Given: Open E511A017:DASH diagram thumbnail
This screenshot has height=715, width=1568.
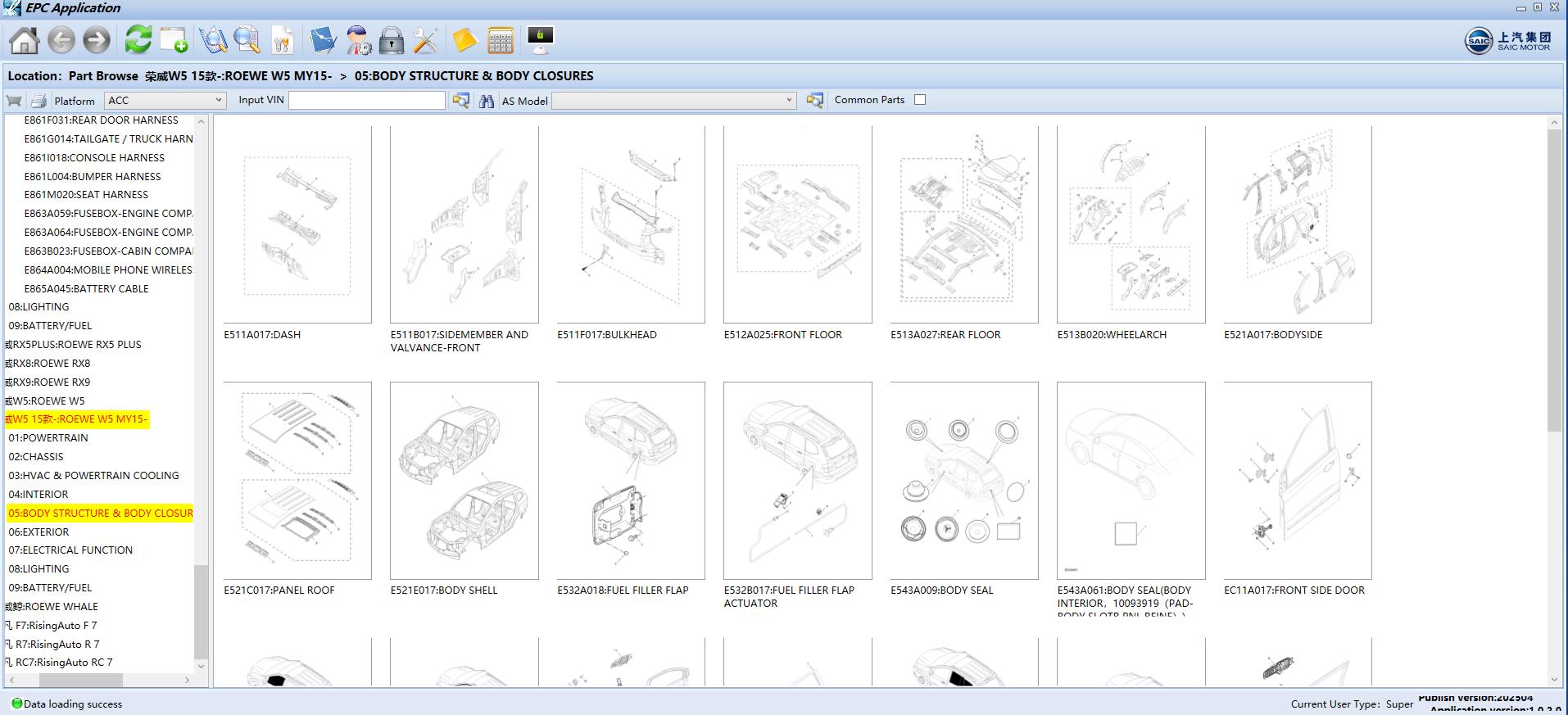Looking at the screenshot, I should pyautogui.click(x=297, y=224).
